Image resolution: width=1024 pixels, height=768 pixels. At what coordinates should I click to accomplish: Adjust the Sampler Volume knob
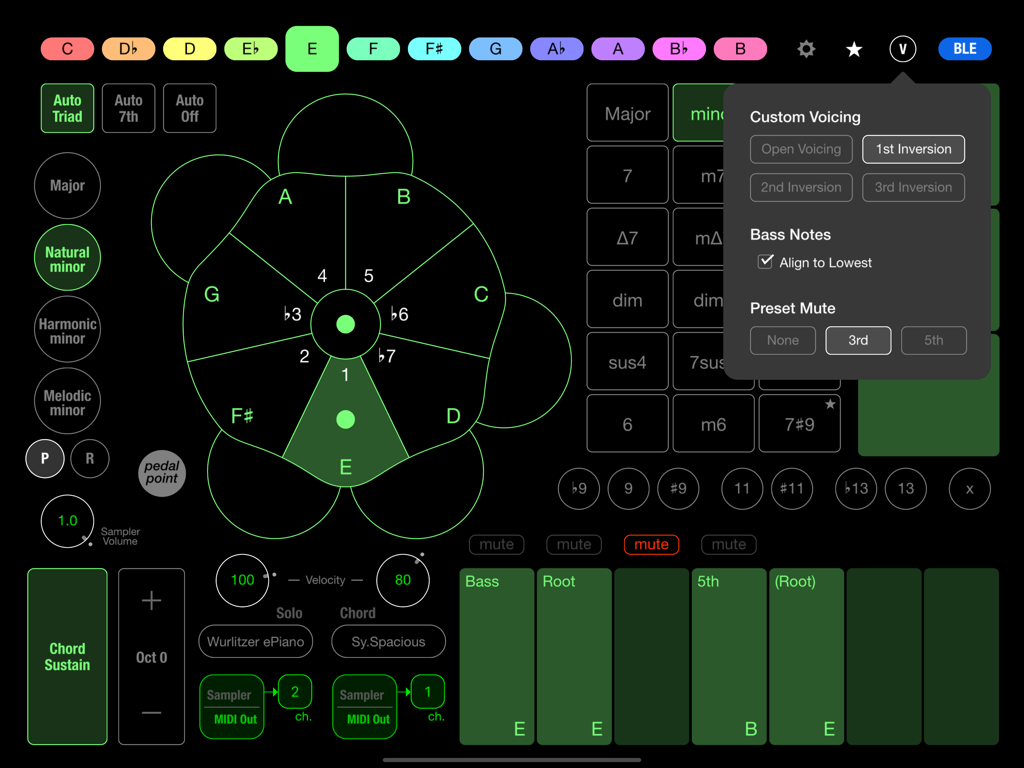(67, 521)
